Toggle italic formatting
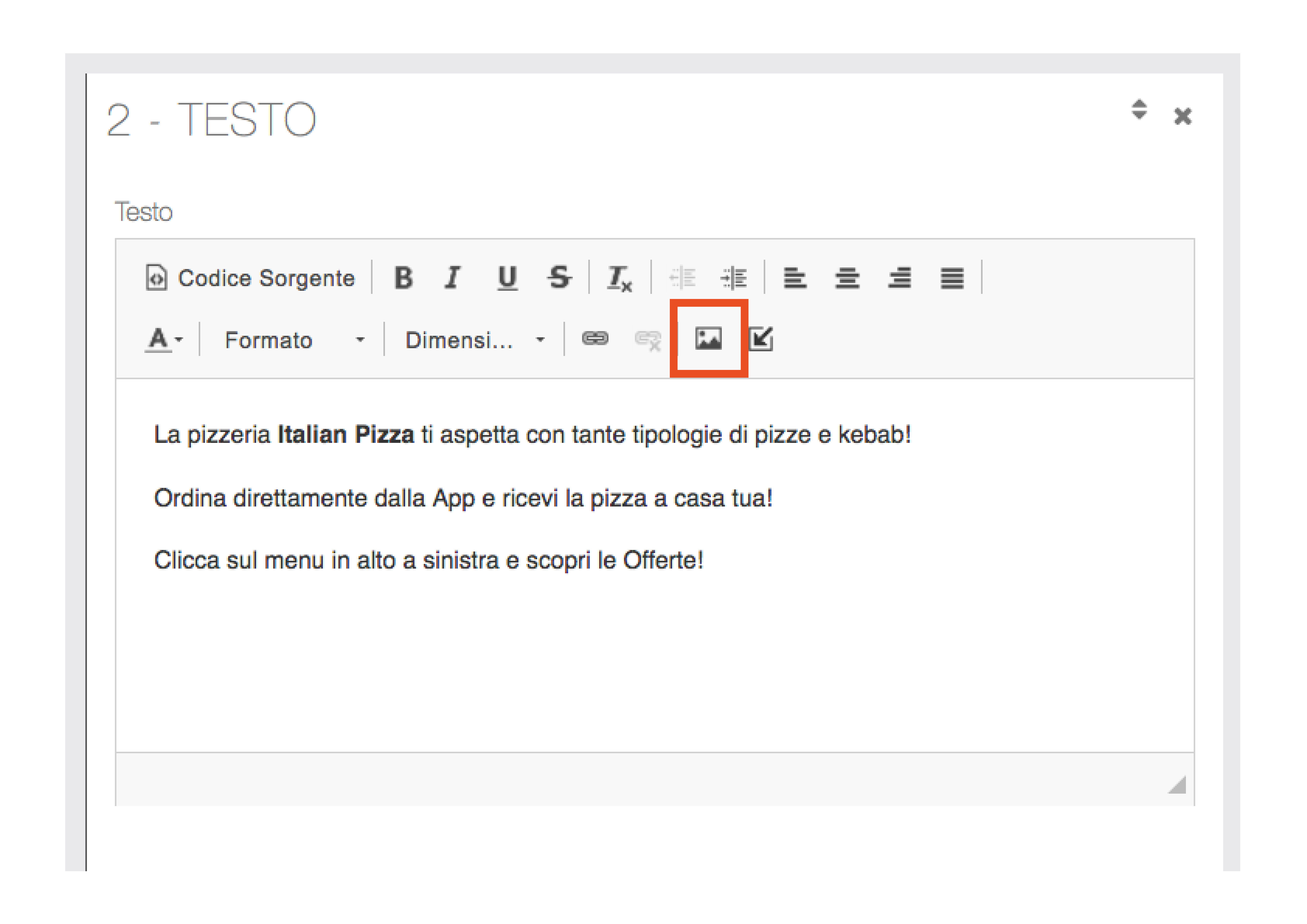This screenshot has height=924, width=1307. pyautogui.click(x=453, y=278)
